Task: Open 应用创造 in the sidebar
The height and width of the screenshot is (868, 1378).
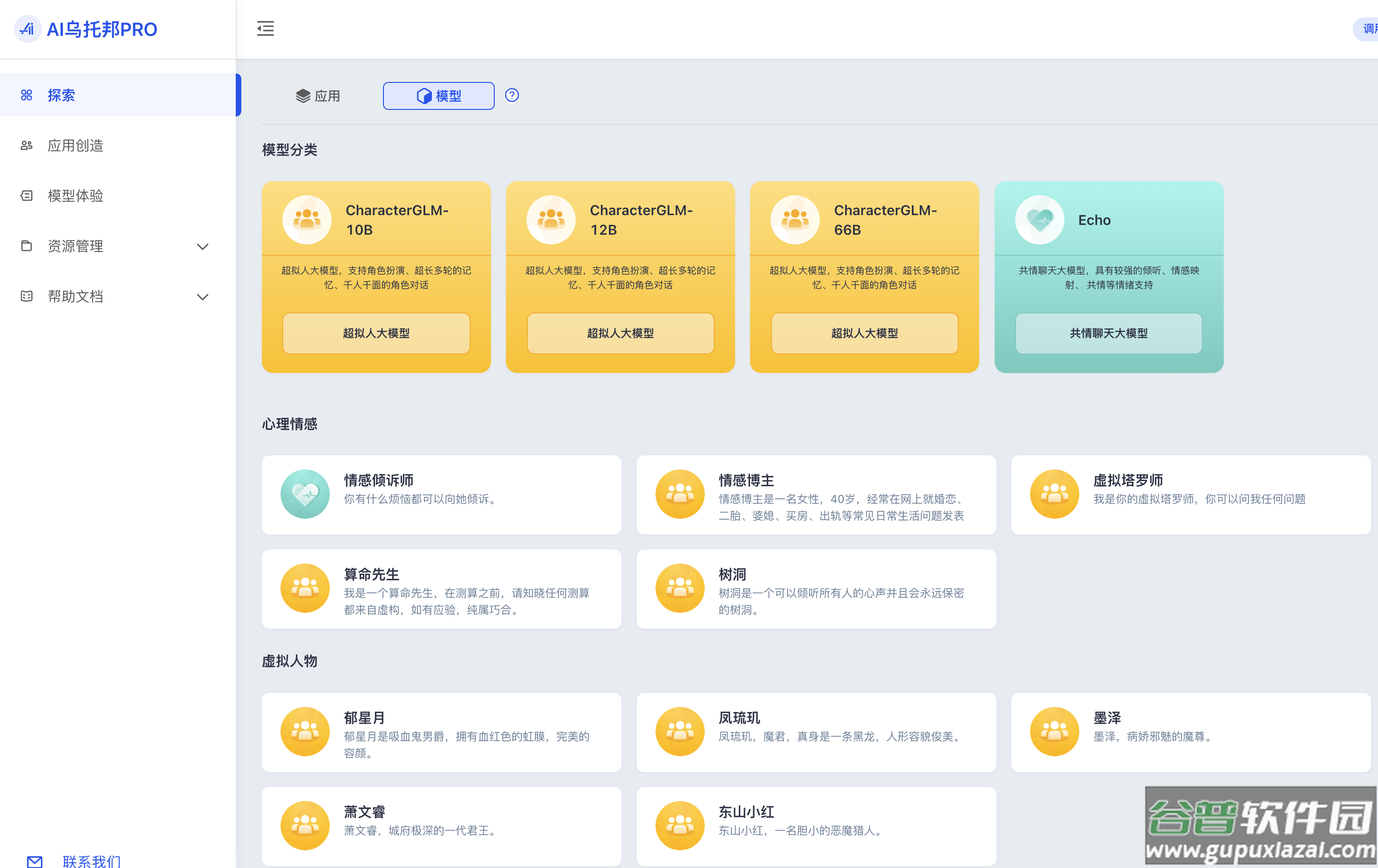Action: click(75, 145)
